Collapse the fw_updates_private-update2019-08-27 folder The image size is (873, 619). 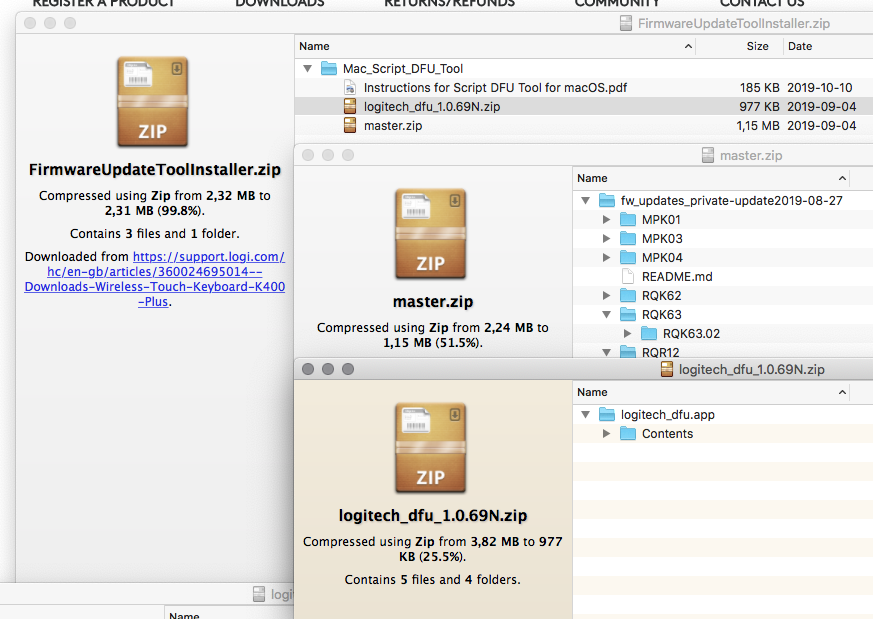coord(585,200)
